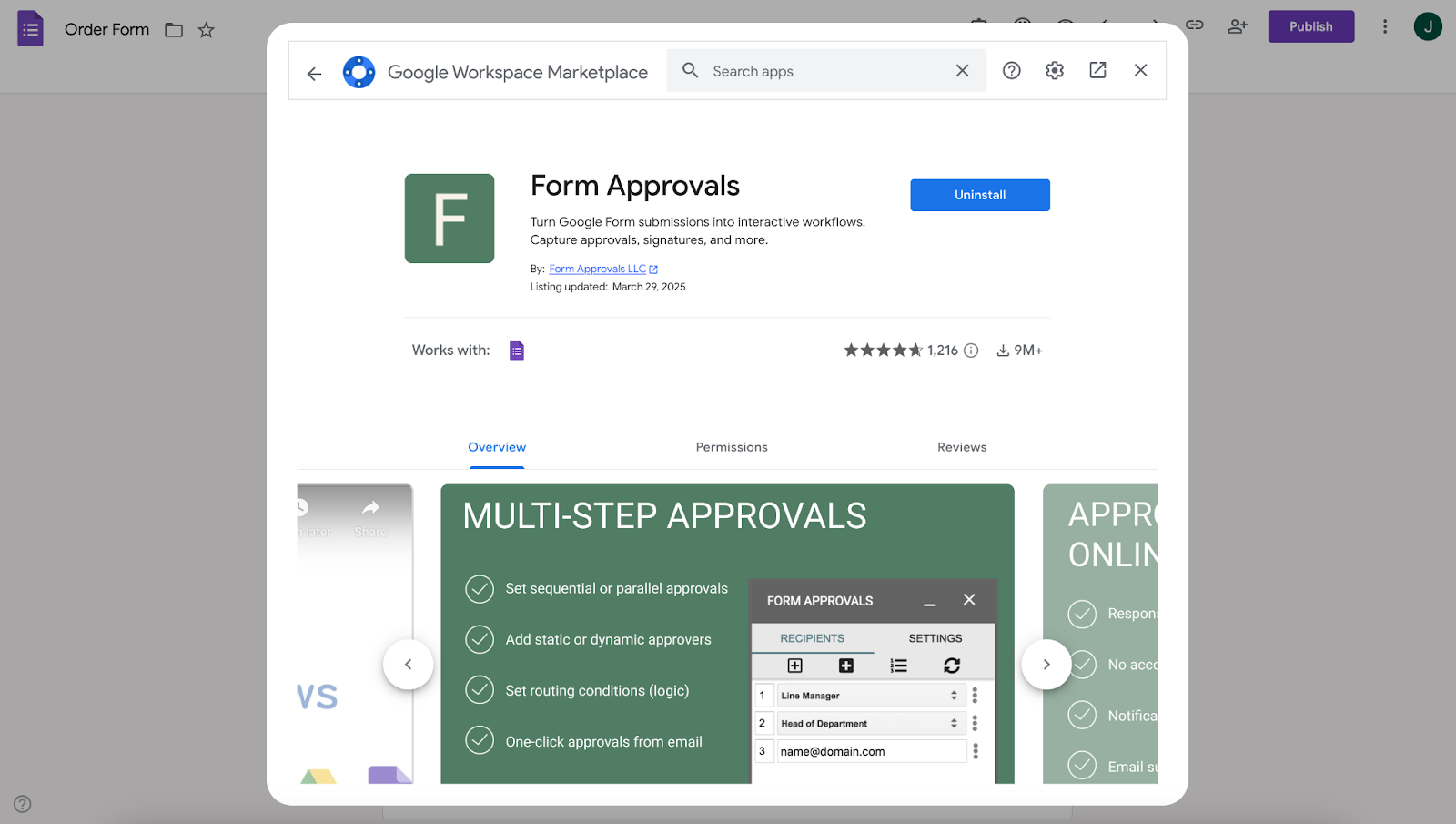Click the partially visible right screenshot
The height and width of the screenshot is (824, 1456).
coord(1100,634)
